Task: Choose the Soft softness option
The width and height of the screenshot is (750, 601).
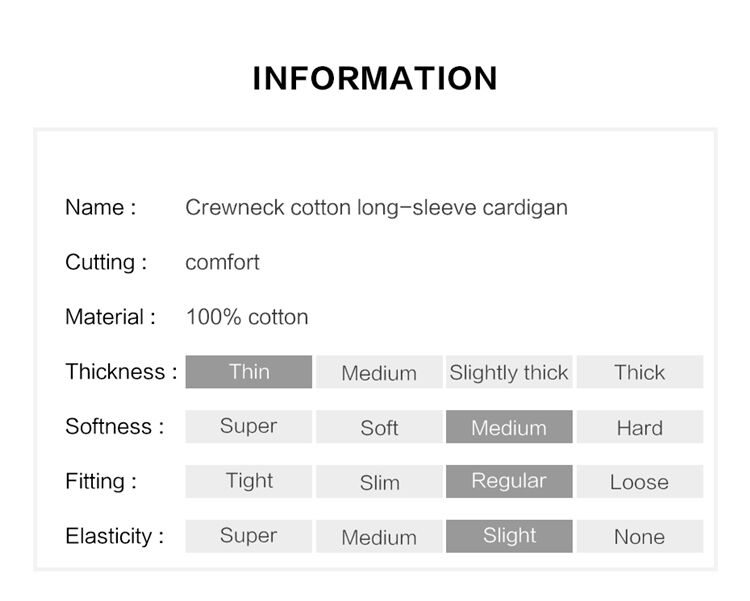Action: pyautogui.click(x=379, y=426)
